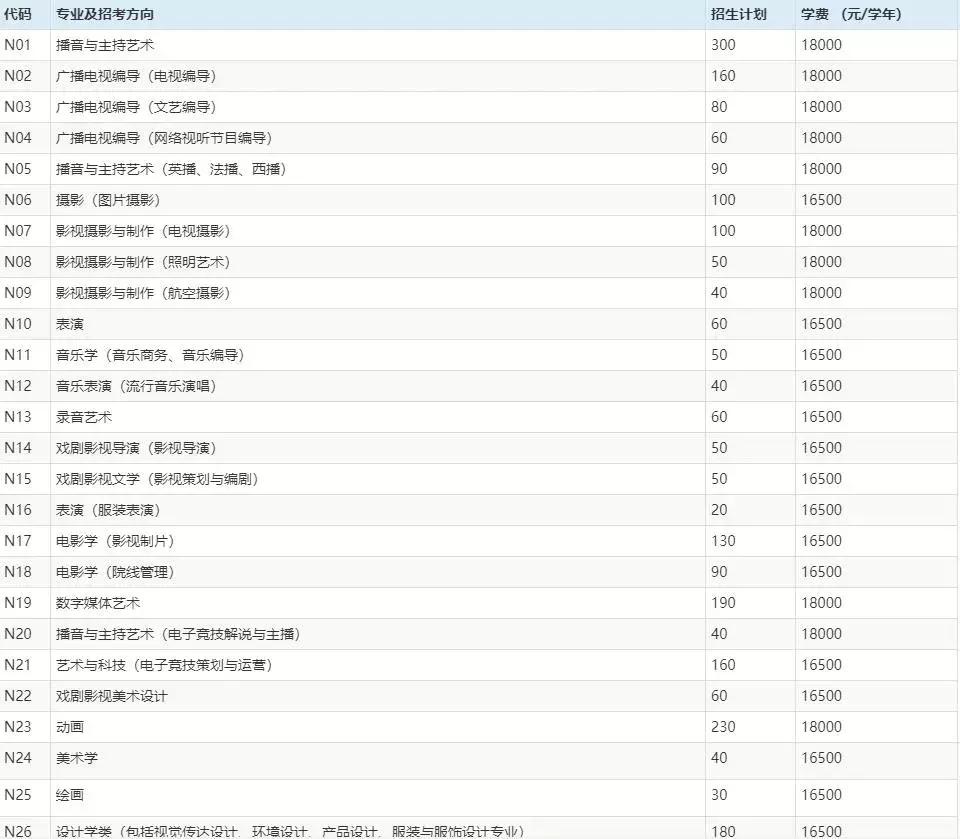This screenshot has height=839, width=960.
Task: Click tuition value 18000 for N02
Action: (x=821, y=76)
